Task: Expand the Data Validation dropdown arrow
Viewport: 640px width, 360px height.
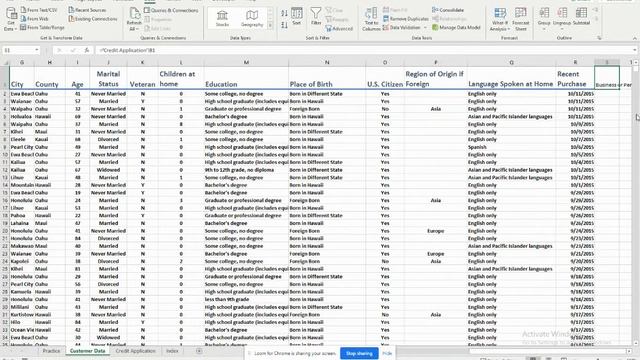Action: [x=425, y=27]
